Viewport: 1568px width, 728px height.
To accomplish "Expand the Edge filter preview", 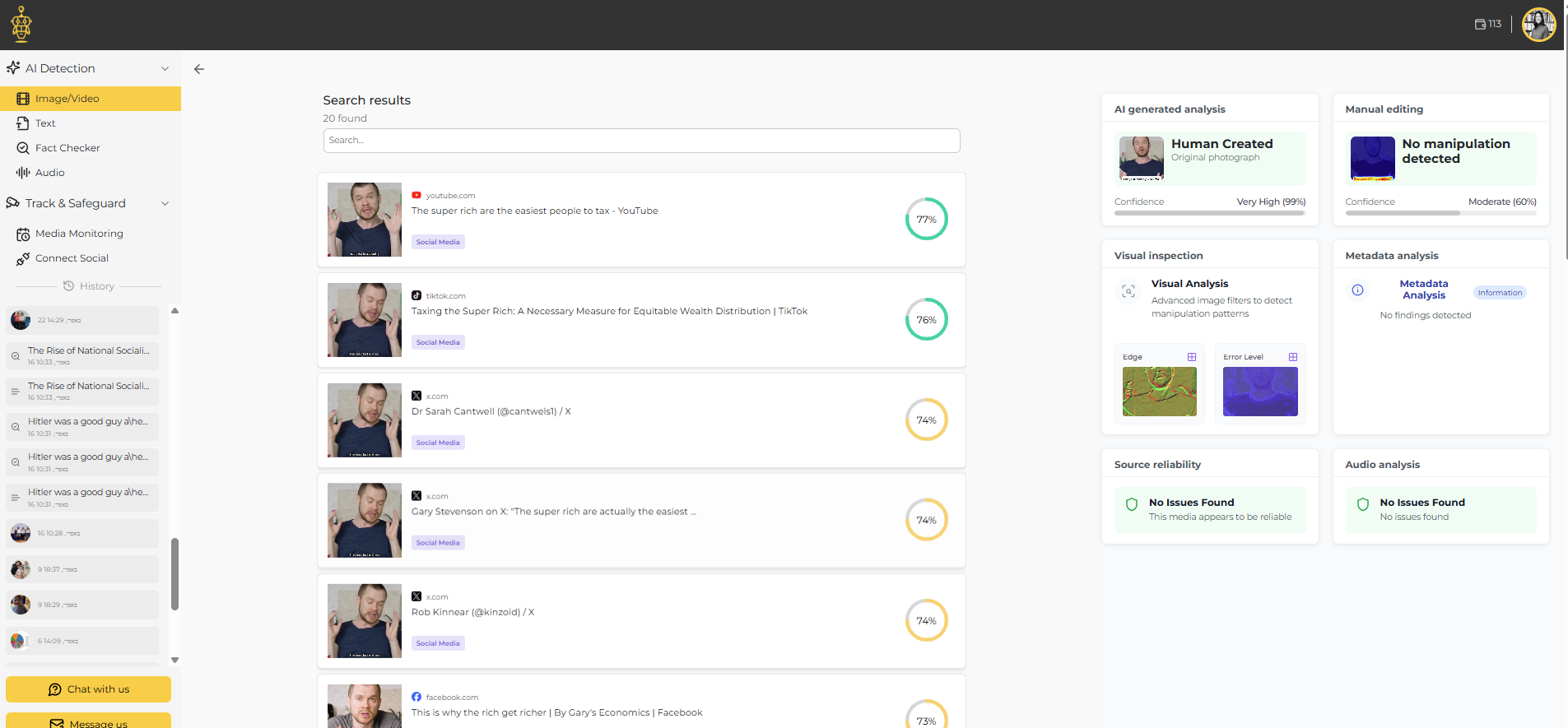I will (1192, 357).
